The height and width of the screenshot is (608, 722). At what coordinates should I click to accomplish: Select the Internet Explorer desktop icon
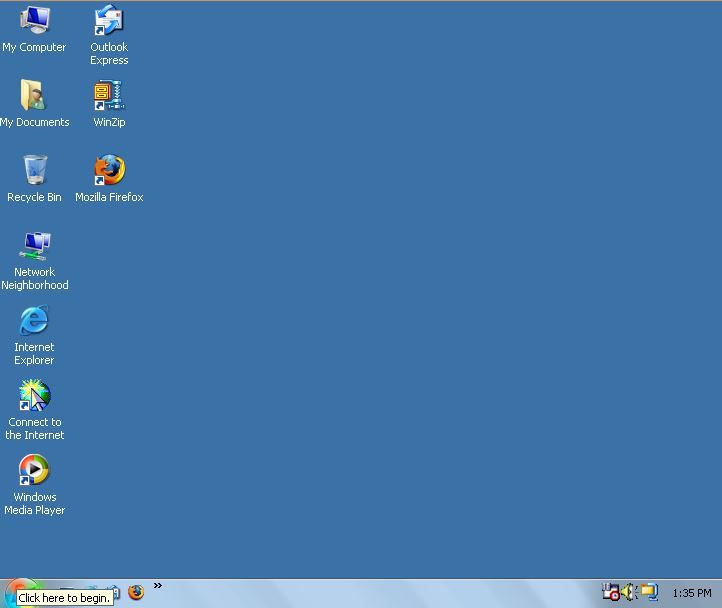coord(34,321)
